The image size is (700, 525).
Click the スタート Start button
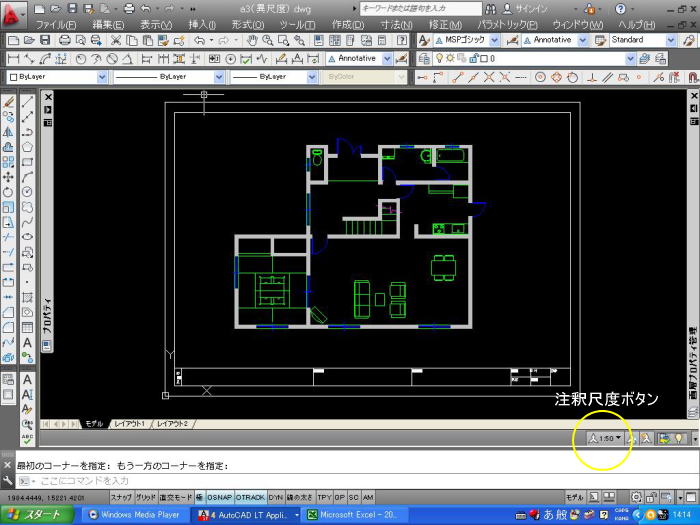point(37,515)
